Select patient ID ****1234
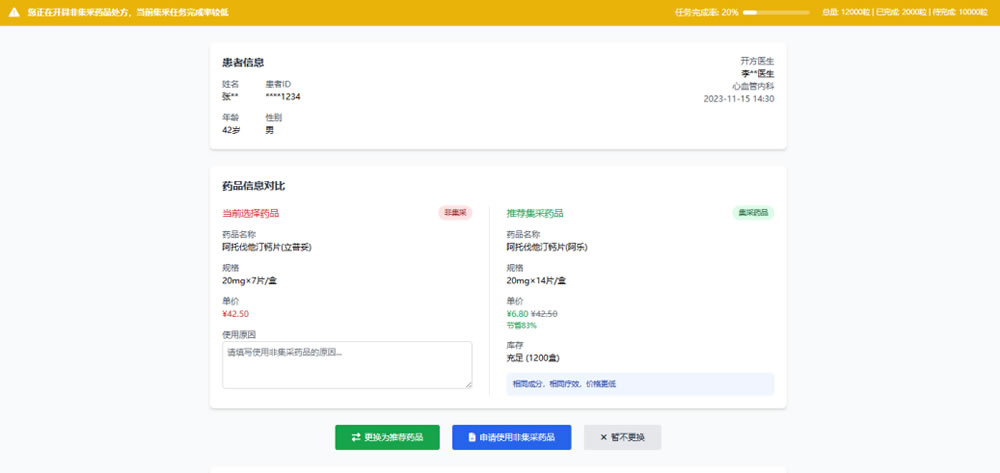Screen dimensions: 1000x473 point(283,97)
